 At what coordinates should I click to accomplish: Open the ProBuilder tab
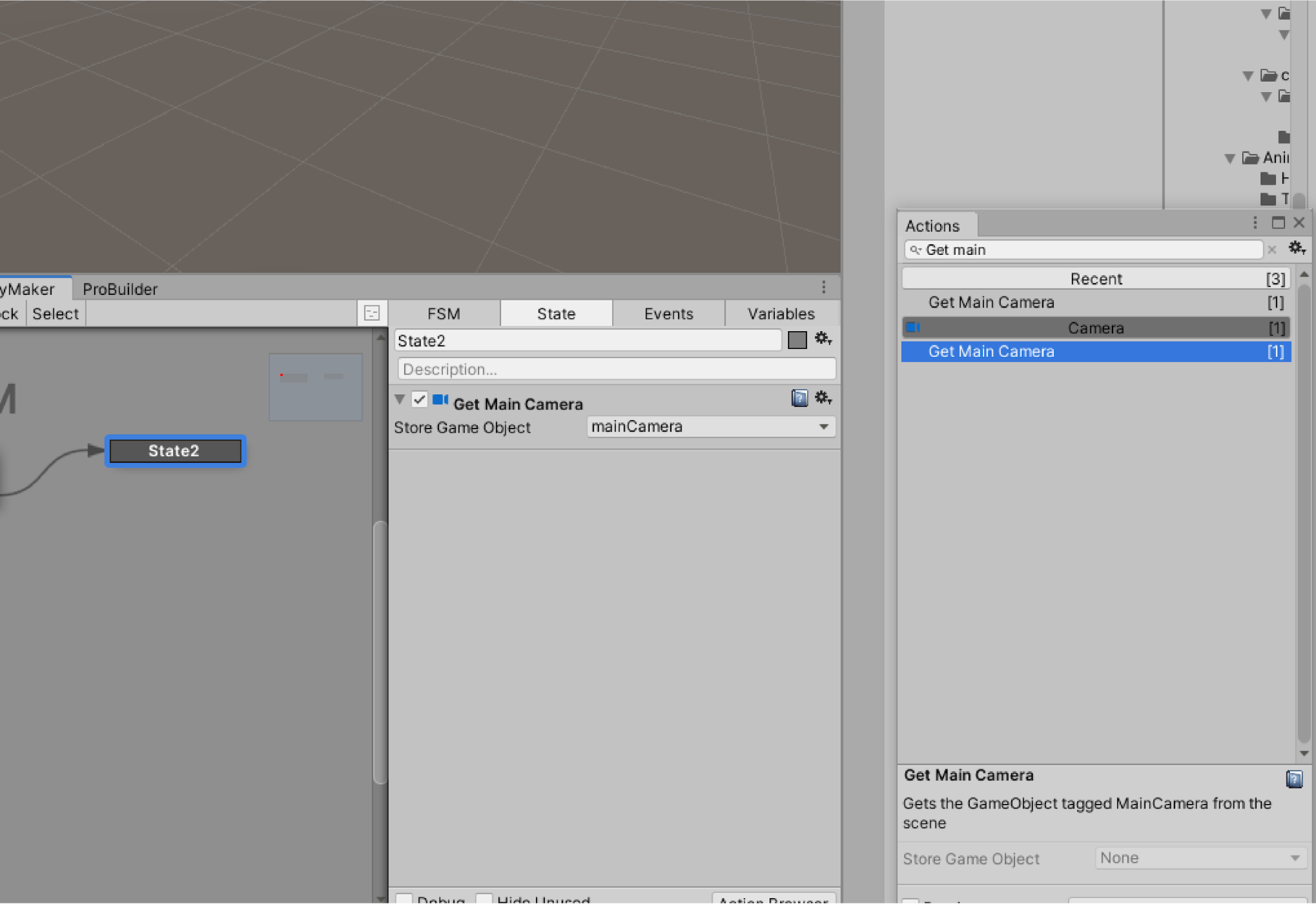click(120, 289)
